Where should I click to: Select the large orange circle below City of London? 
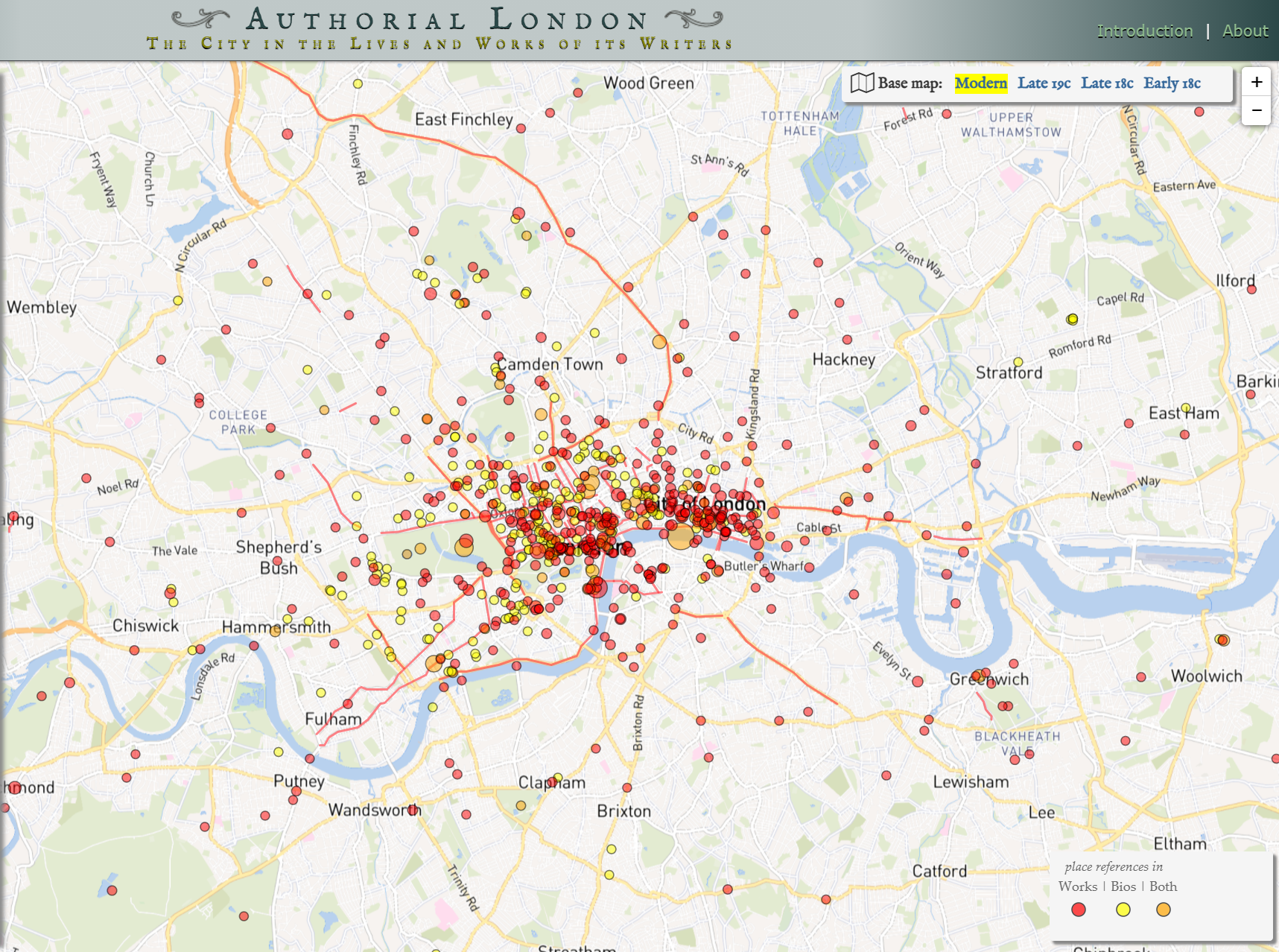680,536
